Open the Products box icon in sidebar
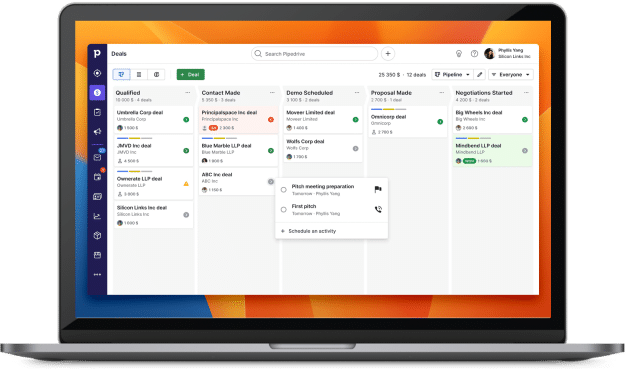Viewport: 626px width, 380px height. (x=97, y=236)
